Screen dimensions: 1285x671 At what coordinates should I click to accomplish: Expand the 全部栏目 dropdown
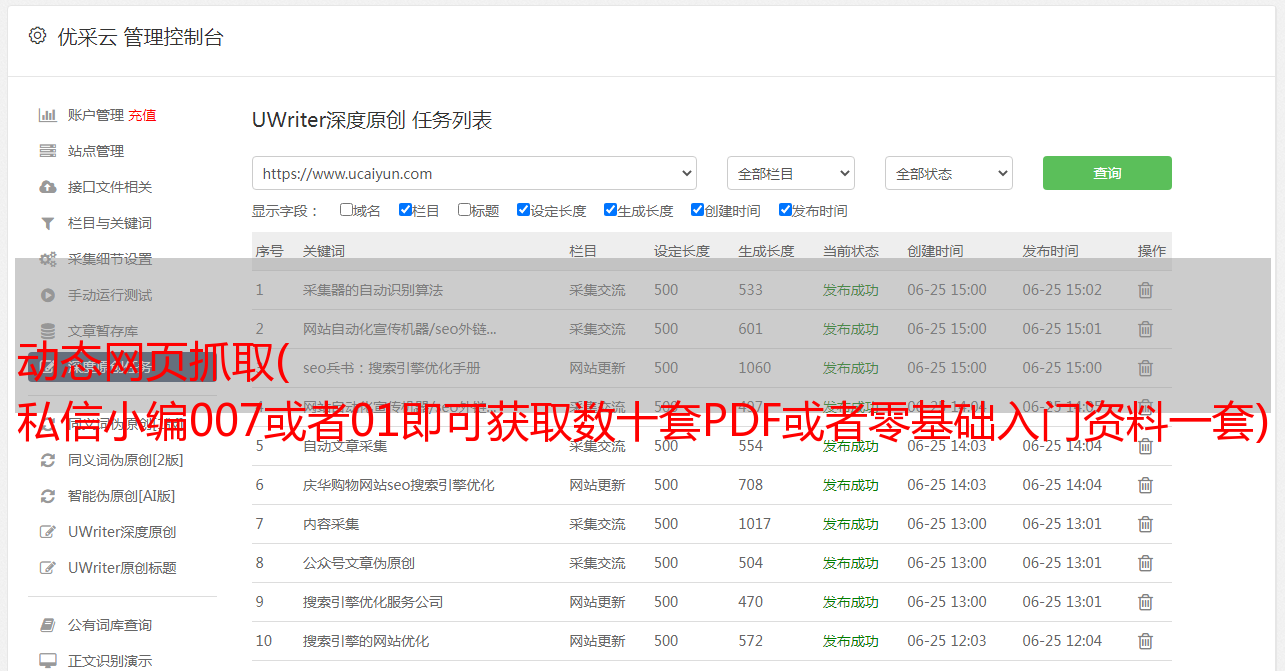pyautogui.click(x=790, y=173)
